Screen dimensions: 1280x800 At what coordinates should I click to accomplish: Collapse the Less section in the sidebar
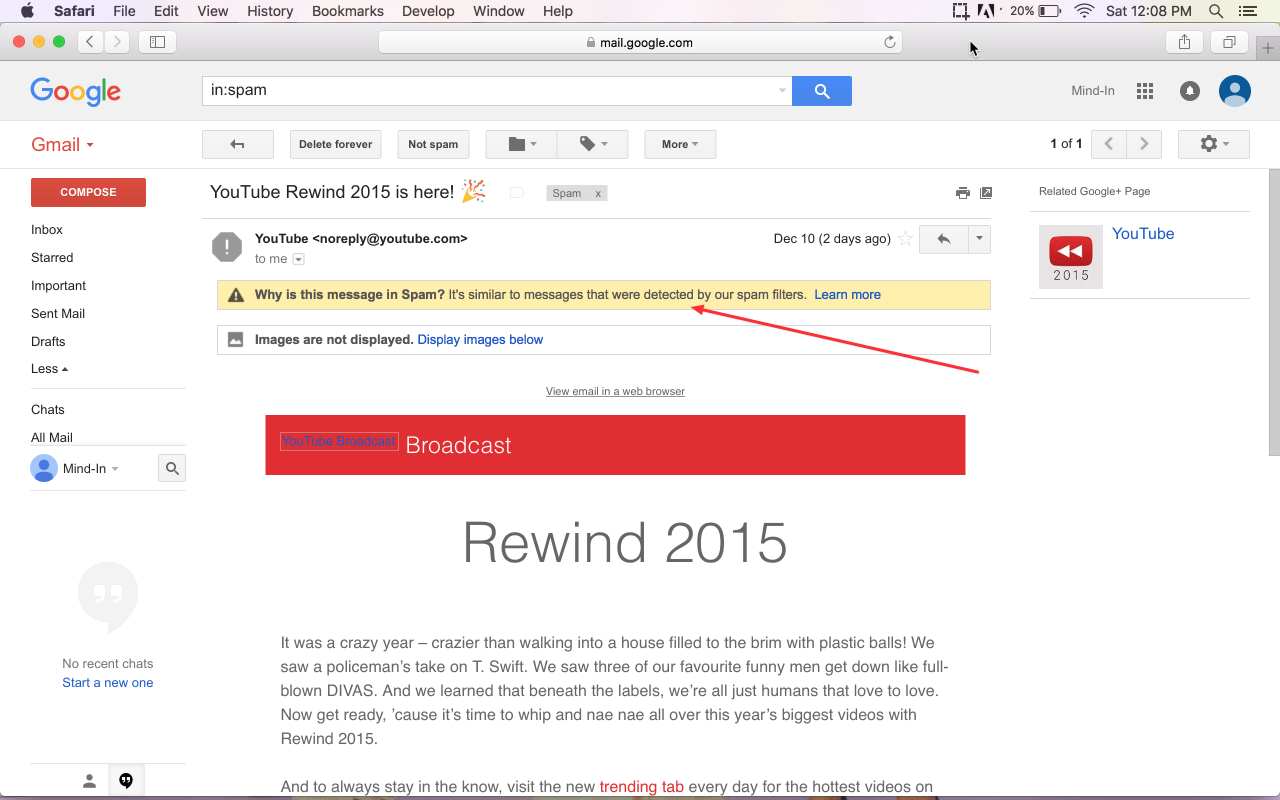coord(48,368)
